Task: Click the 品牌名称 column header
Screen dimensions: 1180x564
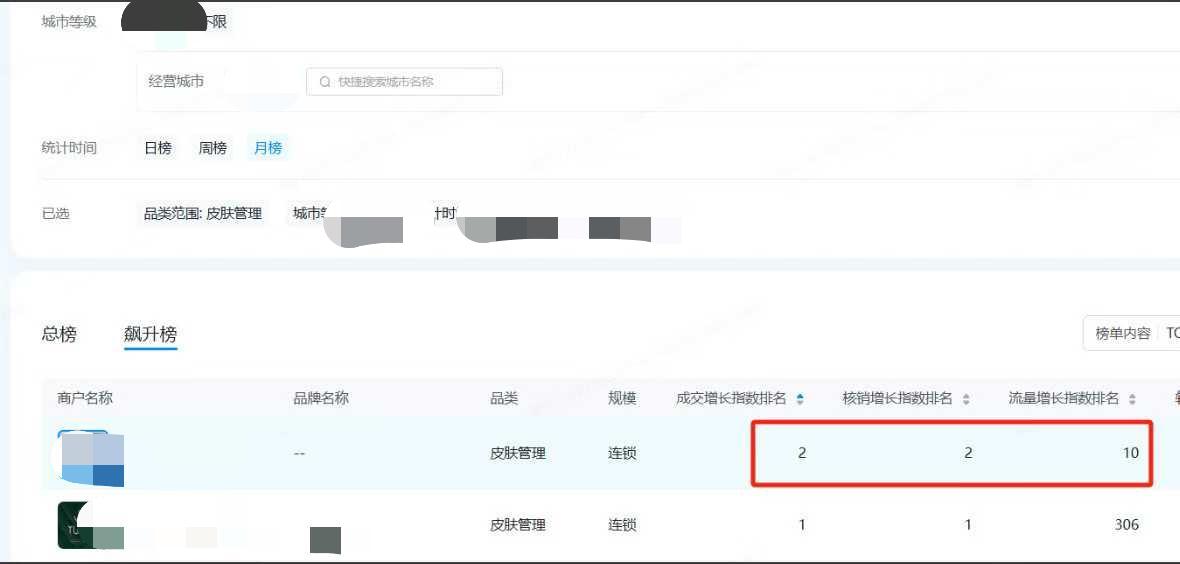Action: tap(321, 398)
